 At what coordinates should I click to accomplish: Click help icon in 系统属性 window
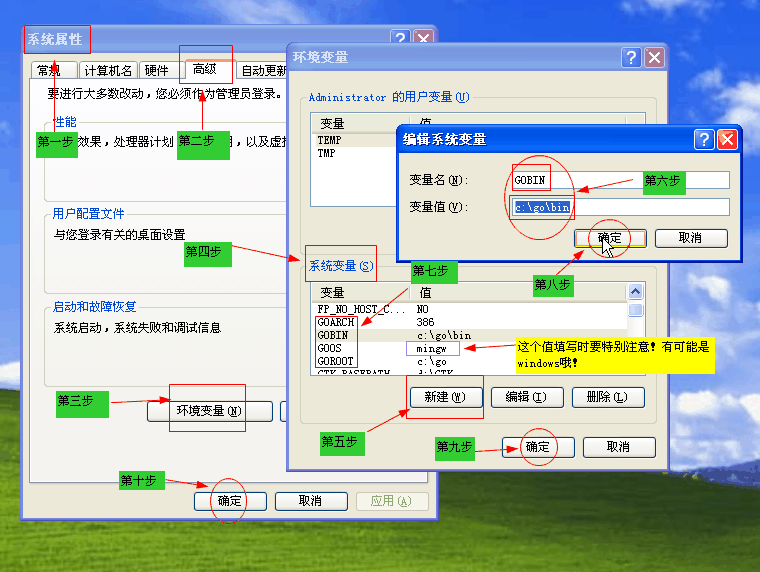tap(400, 37)
